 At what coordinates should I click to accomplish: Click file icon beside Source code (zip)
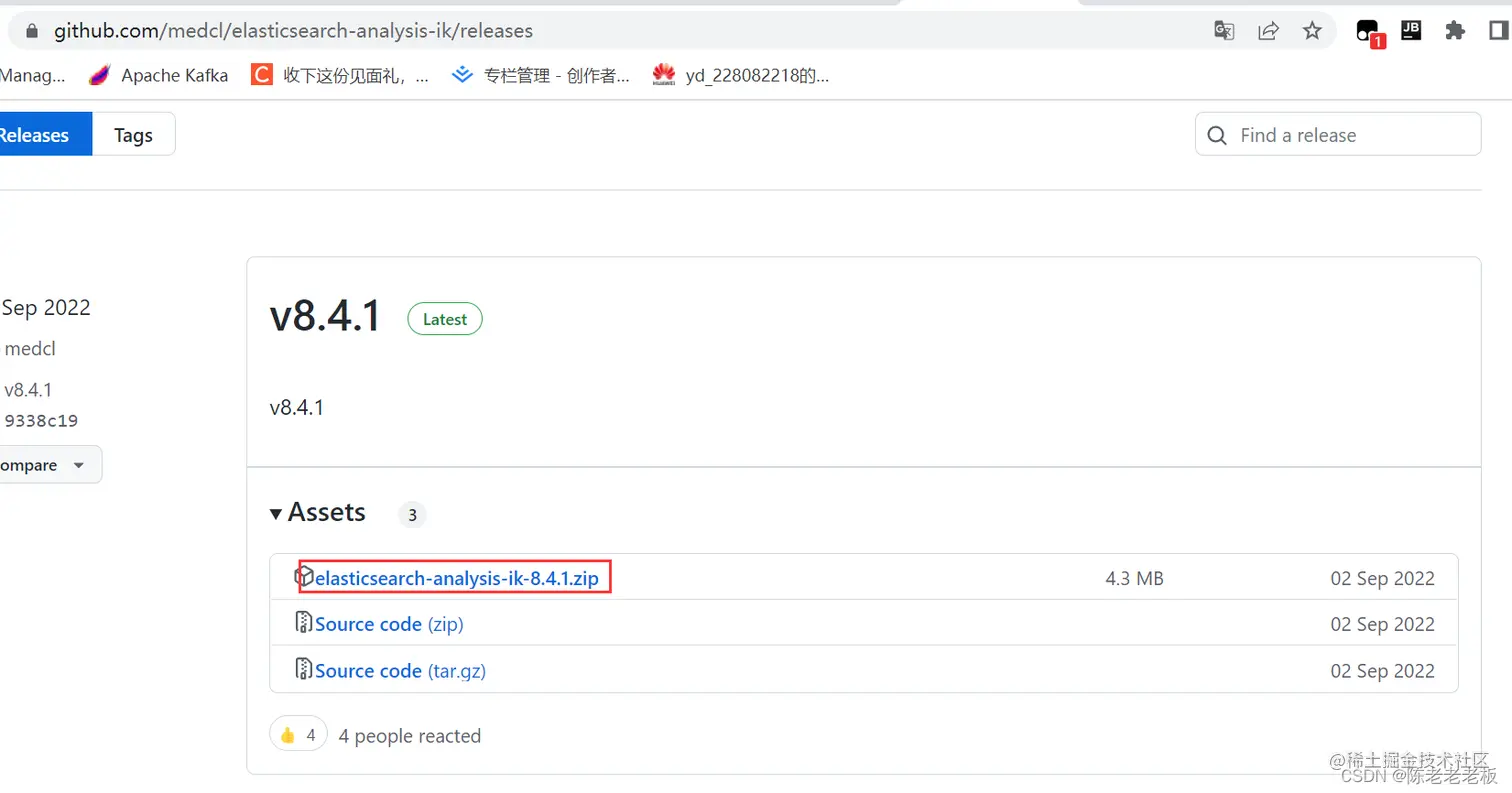tap(304, 623)
